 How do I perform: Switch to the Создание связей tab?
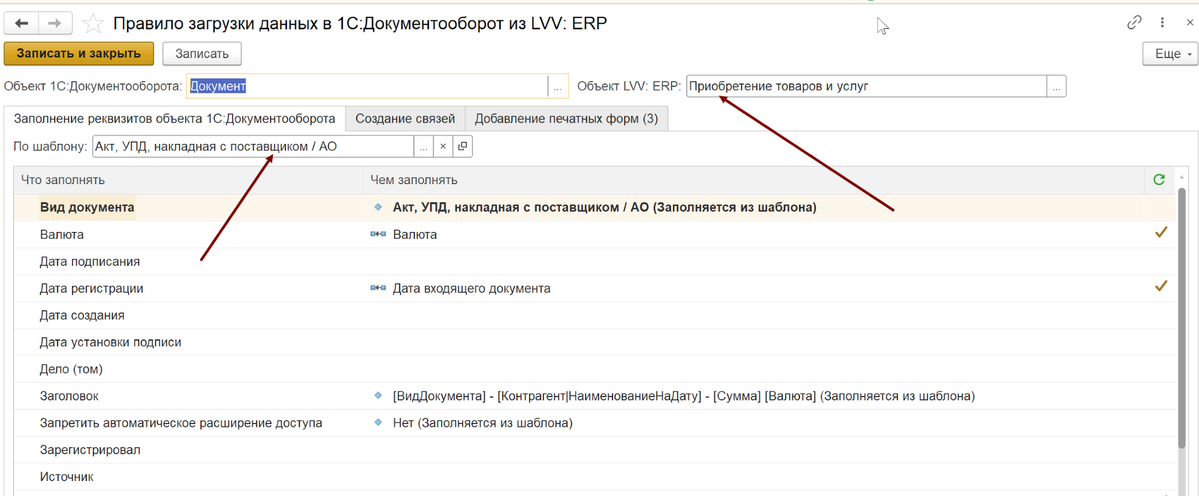[x=405, y=119]
